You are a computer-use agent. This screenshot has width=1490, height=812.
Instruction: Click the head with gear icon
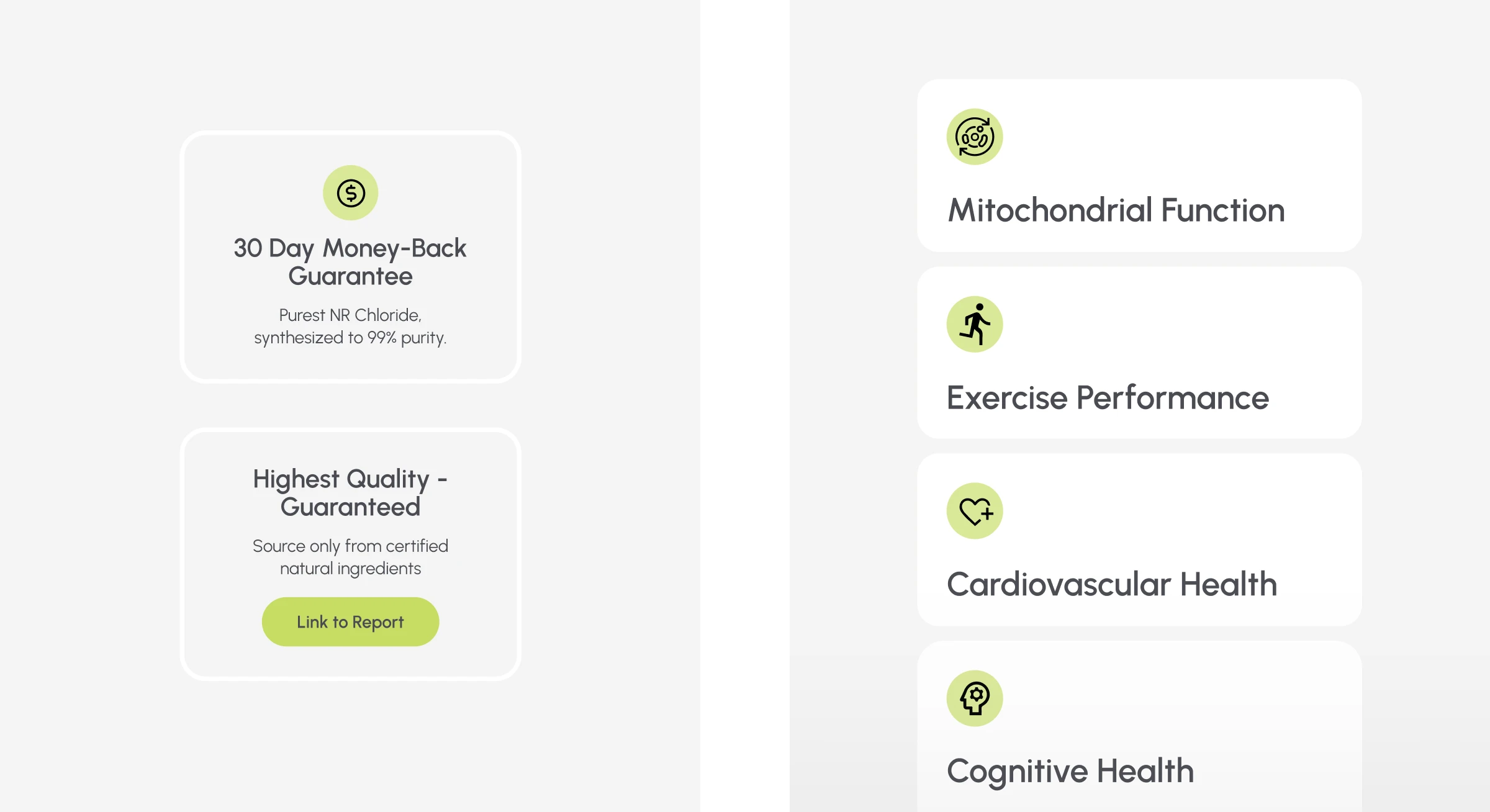pos(974,698)
